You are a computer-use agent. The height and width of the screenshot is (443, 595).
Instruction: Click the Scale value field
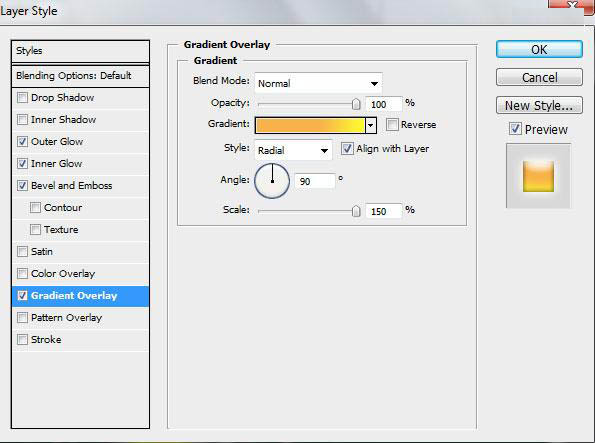coord(383,211)
